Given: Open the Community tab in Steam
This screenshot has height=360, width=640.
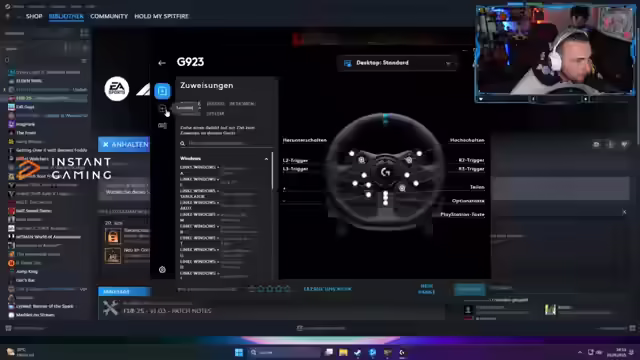Looking at the screenshot, I should point(109,16).
